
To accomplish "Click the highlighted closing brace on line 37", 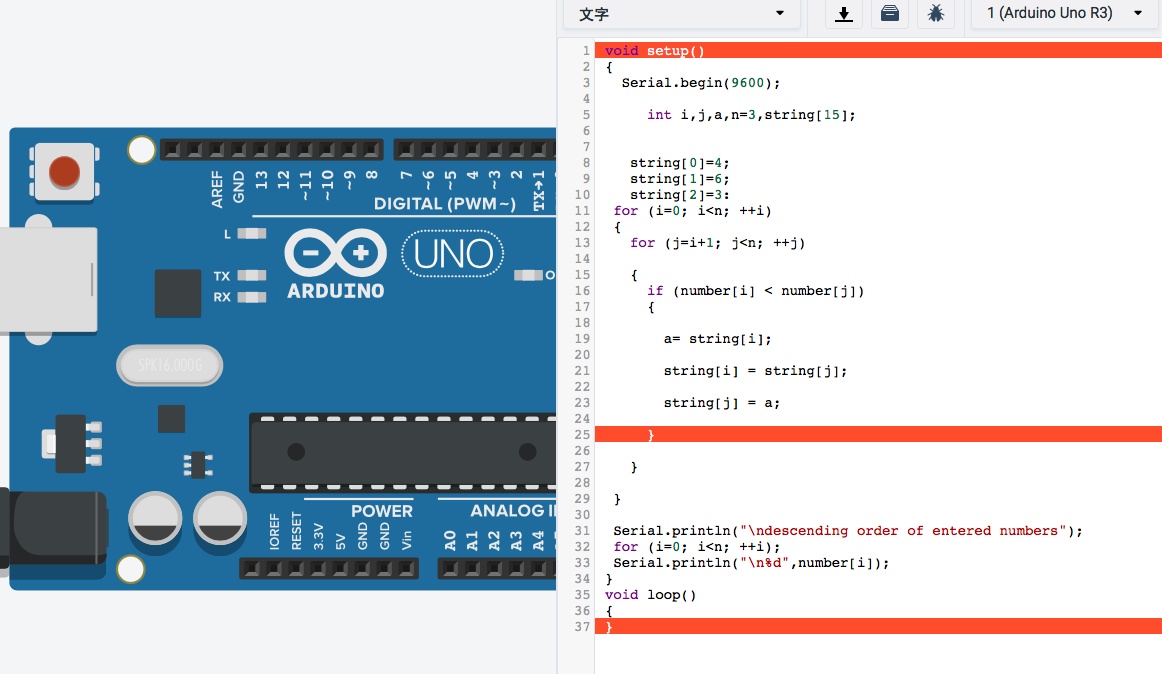I will coord(609,627).
